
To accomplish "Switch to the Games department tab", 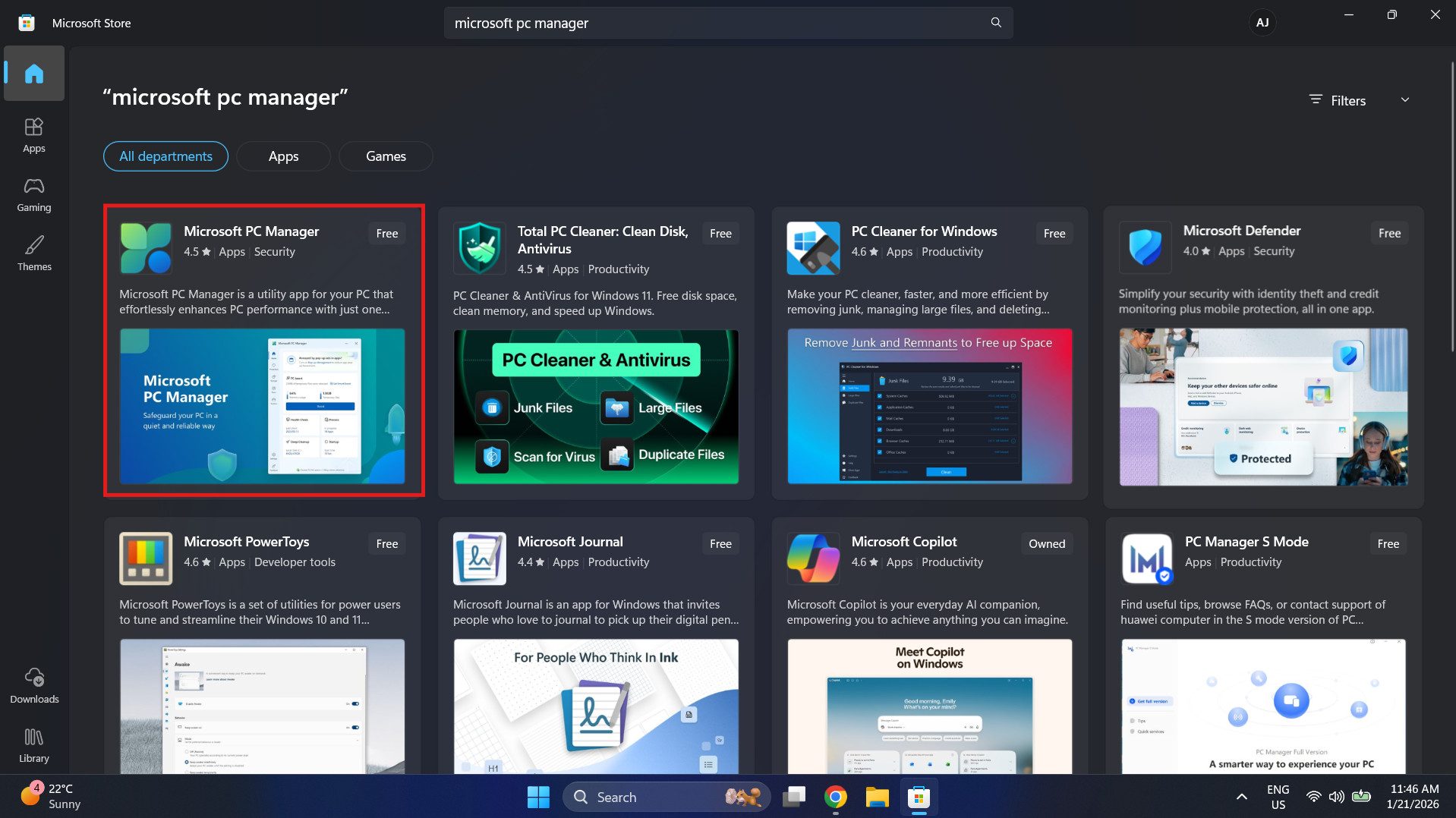I will [386, 156].
